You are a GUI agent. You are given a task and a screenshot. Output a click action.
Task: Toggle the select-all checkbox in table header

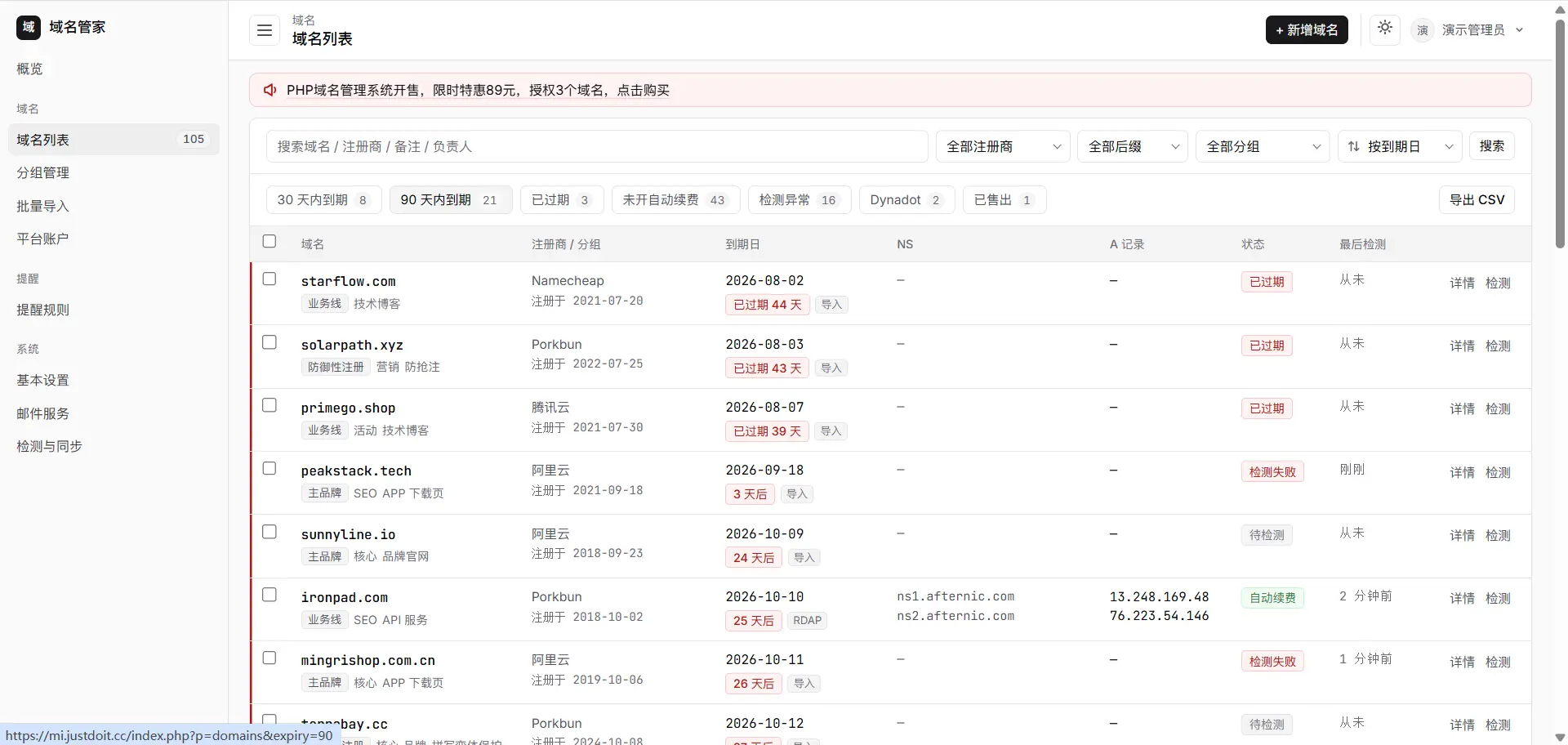click(269, 241)
